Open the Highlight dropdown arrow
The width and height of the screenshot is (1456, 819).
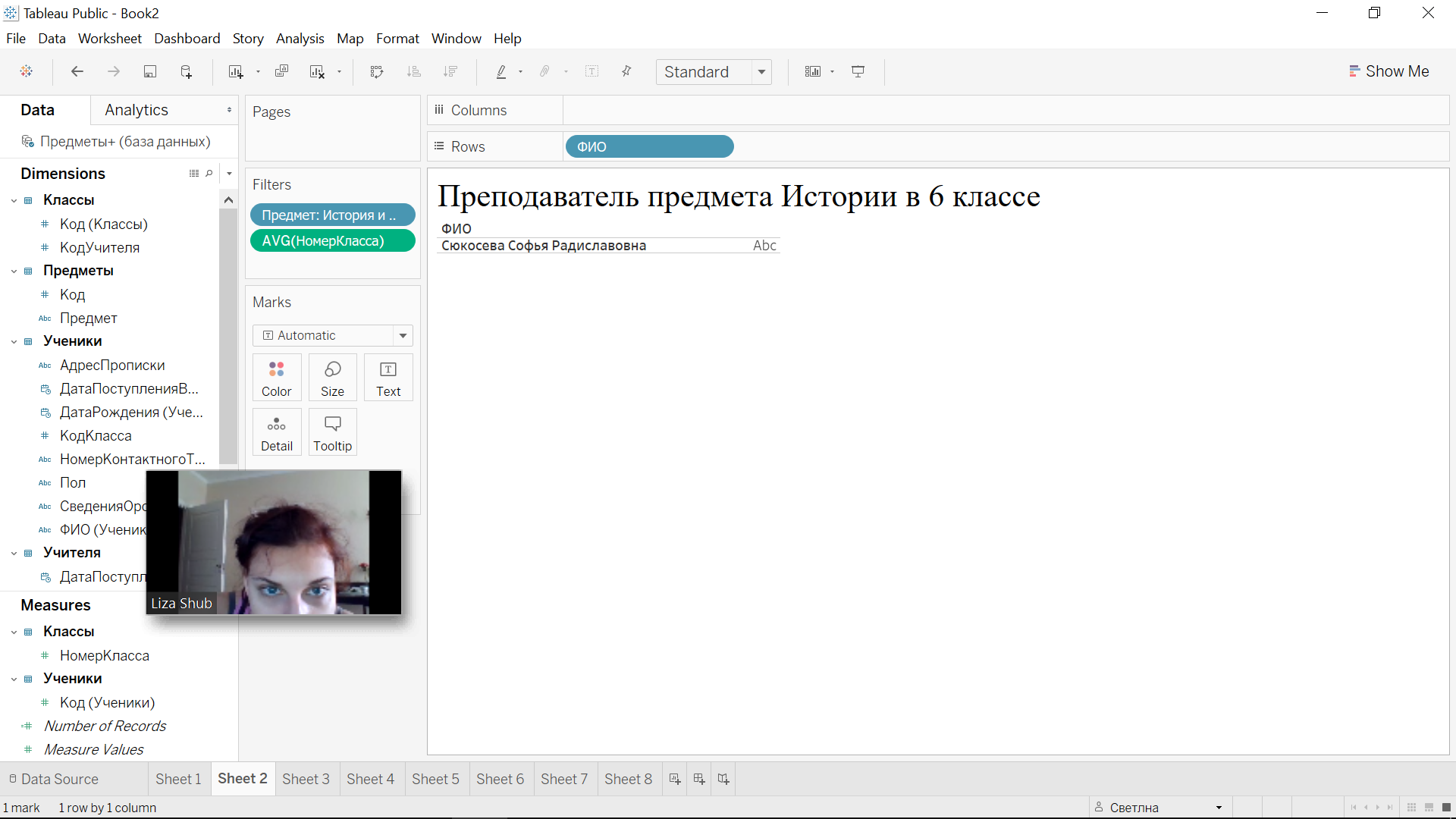520,72
